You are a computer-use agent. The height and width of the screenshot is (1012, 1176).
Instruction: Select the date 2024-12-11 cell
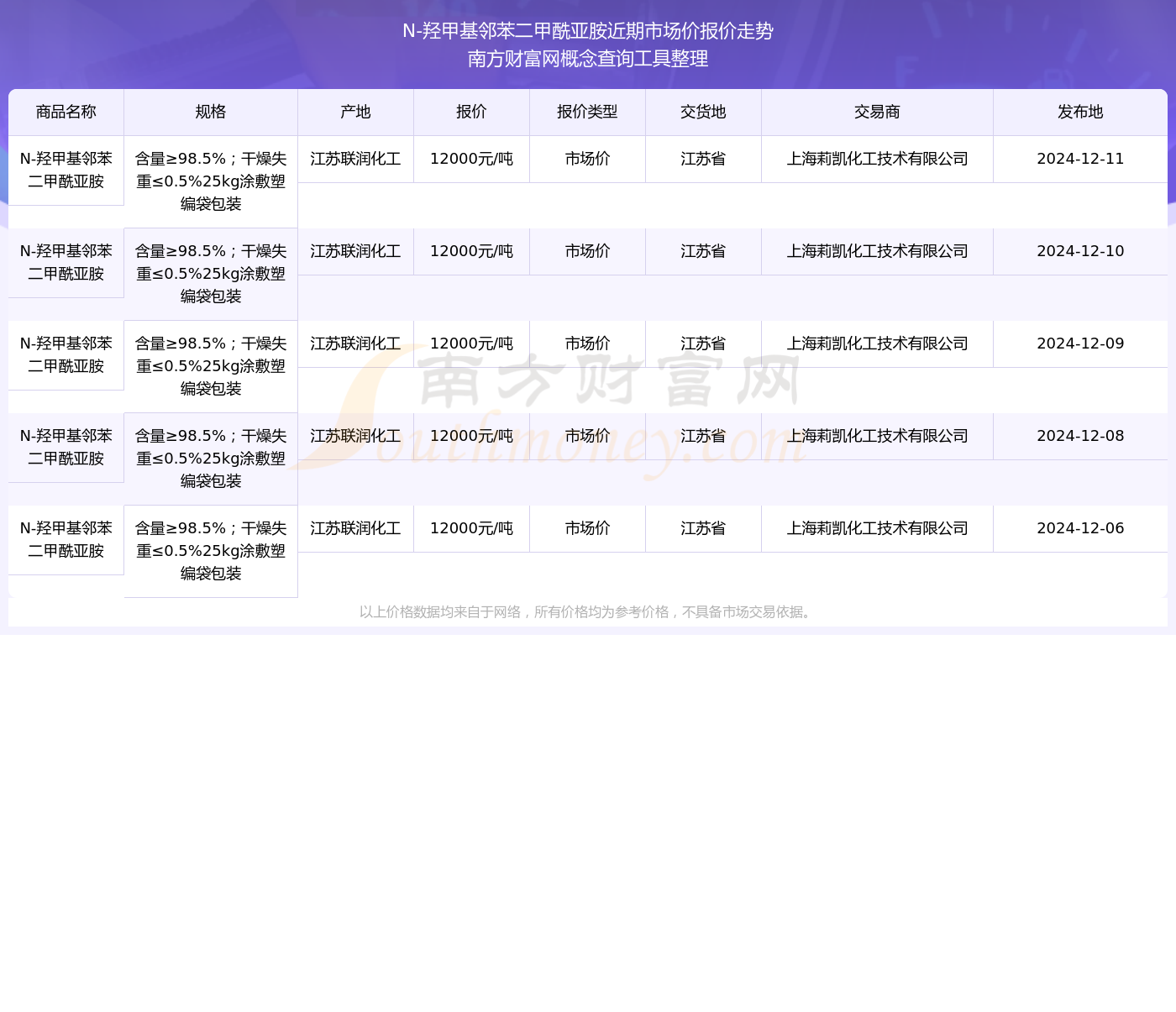tap(1080, 159)
